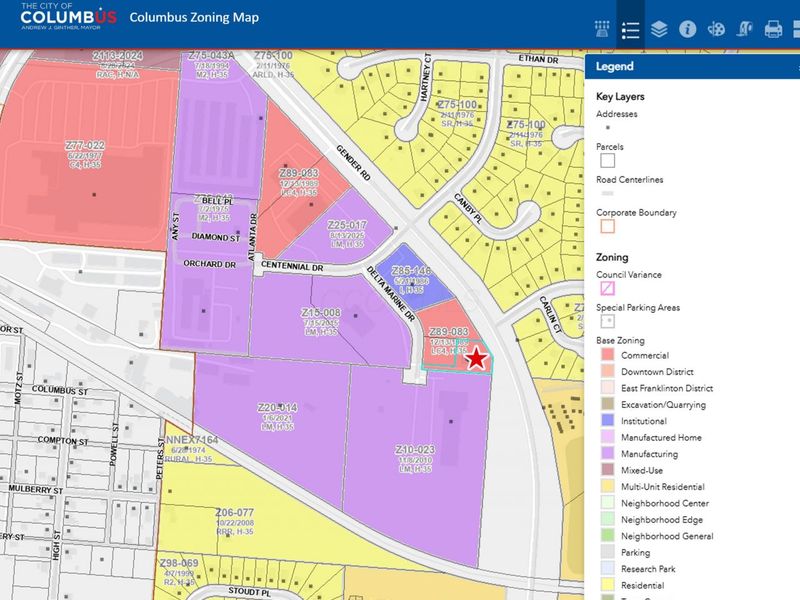Click the Columbus Zoning Map title

coord(193,19)
